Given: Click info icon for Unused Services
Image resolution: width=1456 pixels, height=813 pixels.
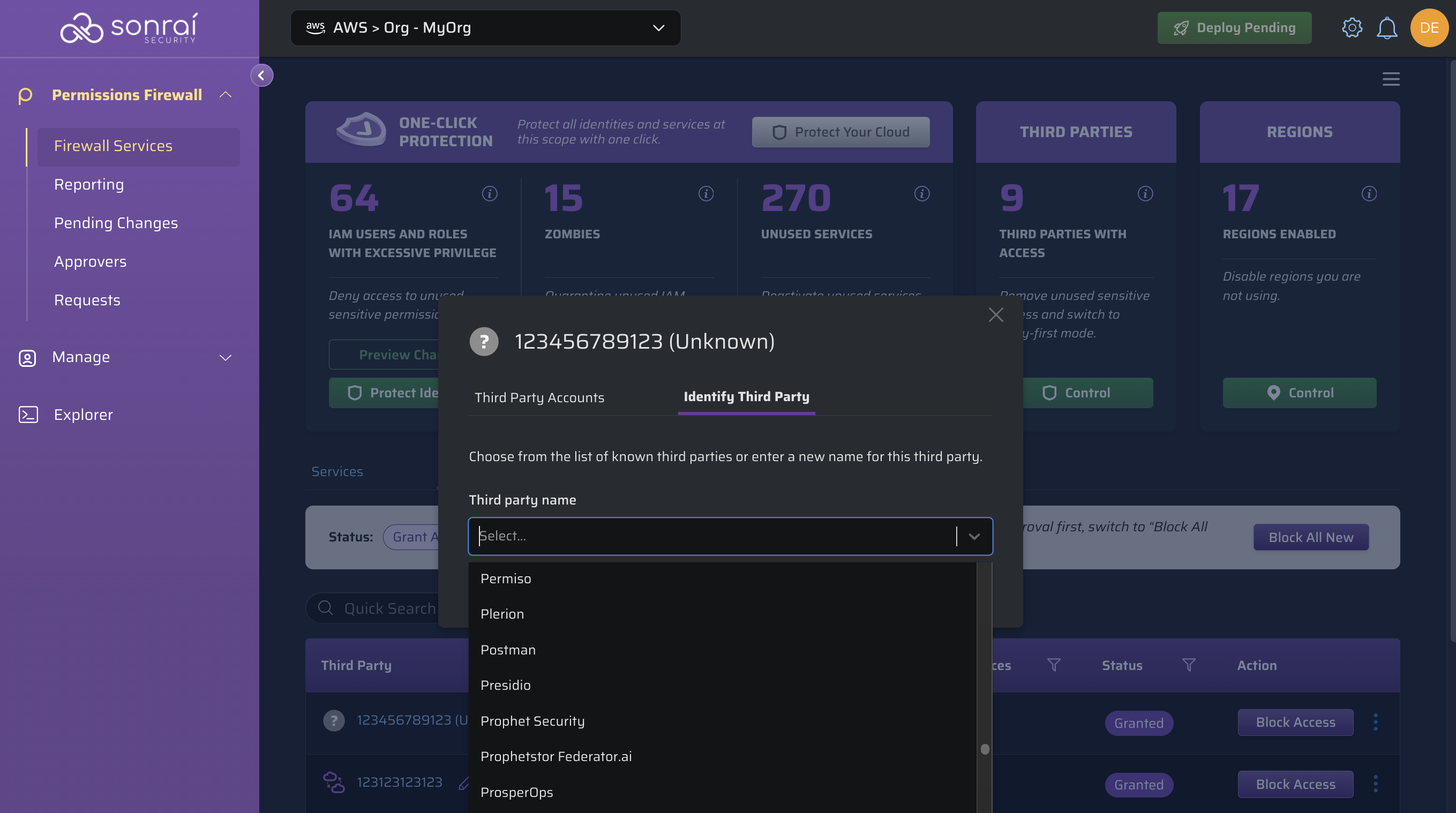Looking at the screenshot, I should click(922, 194).
